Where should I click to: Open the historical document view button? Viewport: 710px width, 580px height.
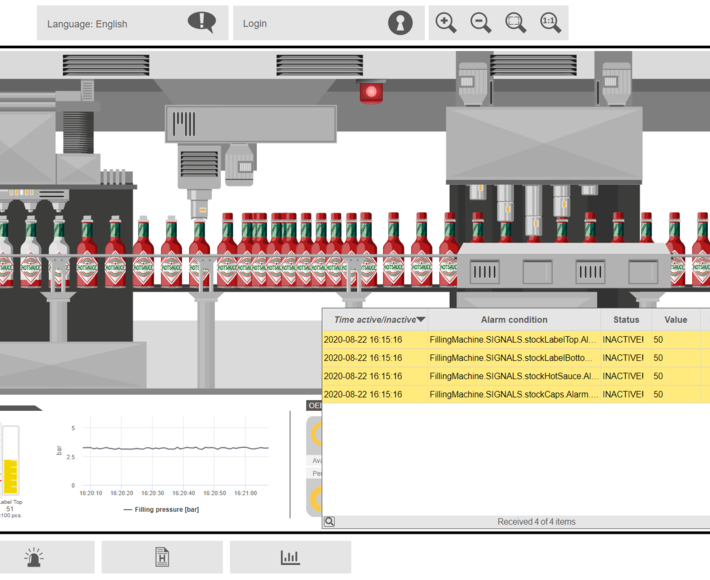[162, 557]
